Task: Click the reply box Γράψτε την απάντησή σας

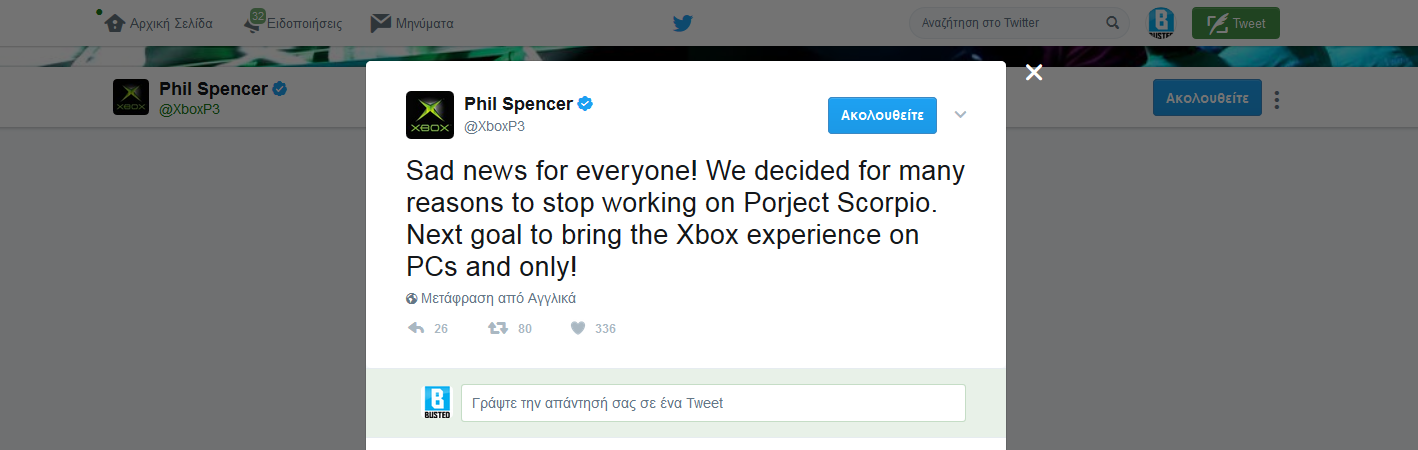Action: [x=713, y=403]
